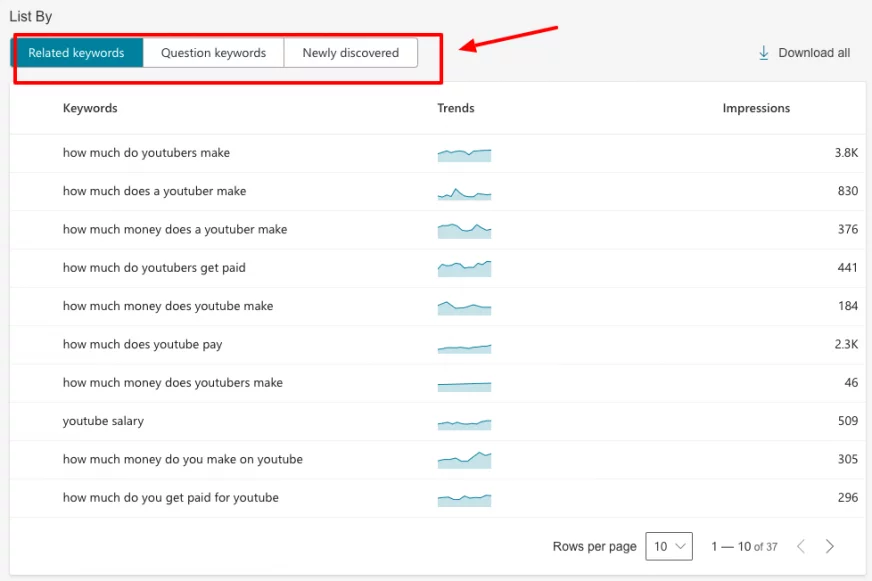
Task: Click the 830 impressions value
Action: pyautogui.click(x=848, y=191)
